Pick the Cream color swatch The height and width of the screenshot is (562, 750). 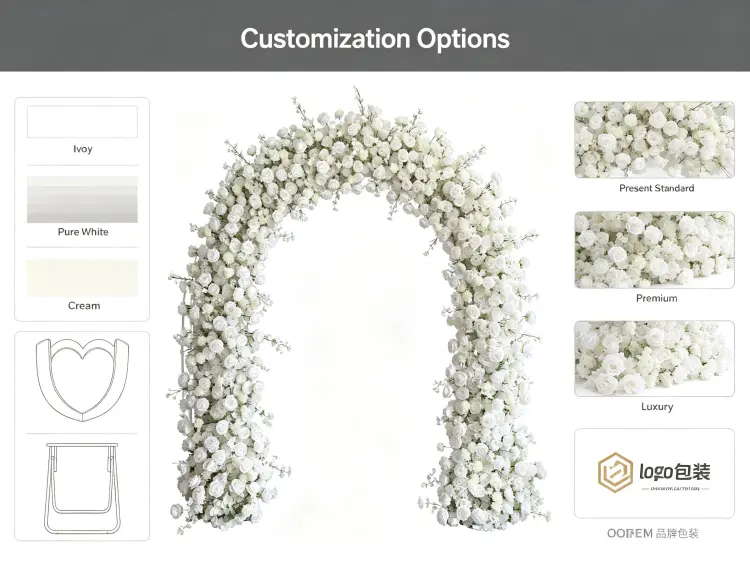tap(82, 278)
